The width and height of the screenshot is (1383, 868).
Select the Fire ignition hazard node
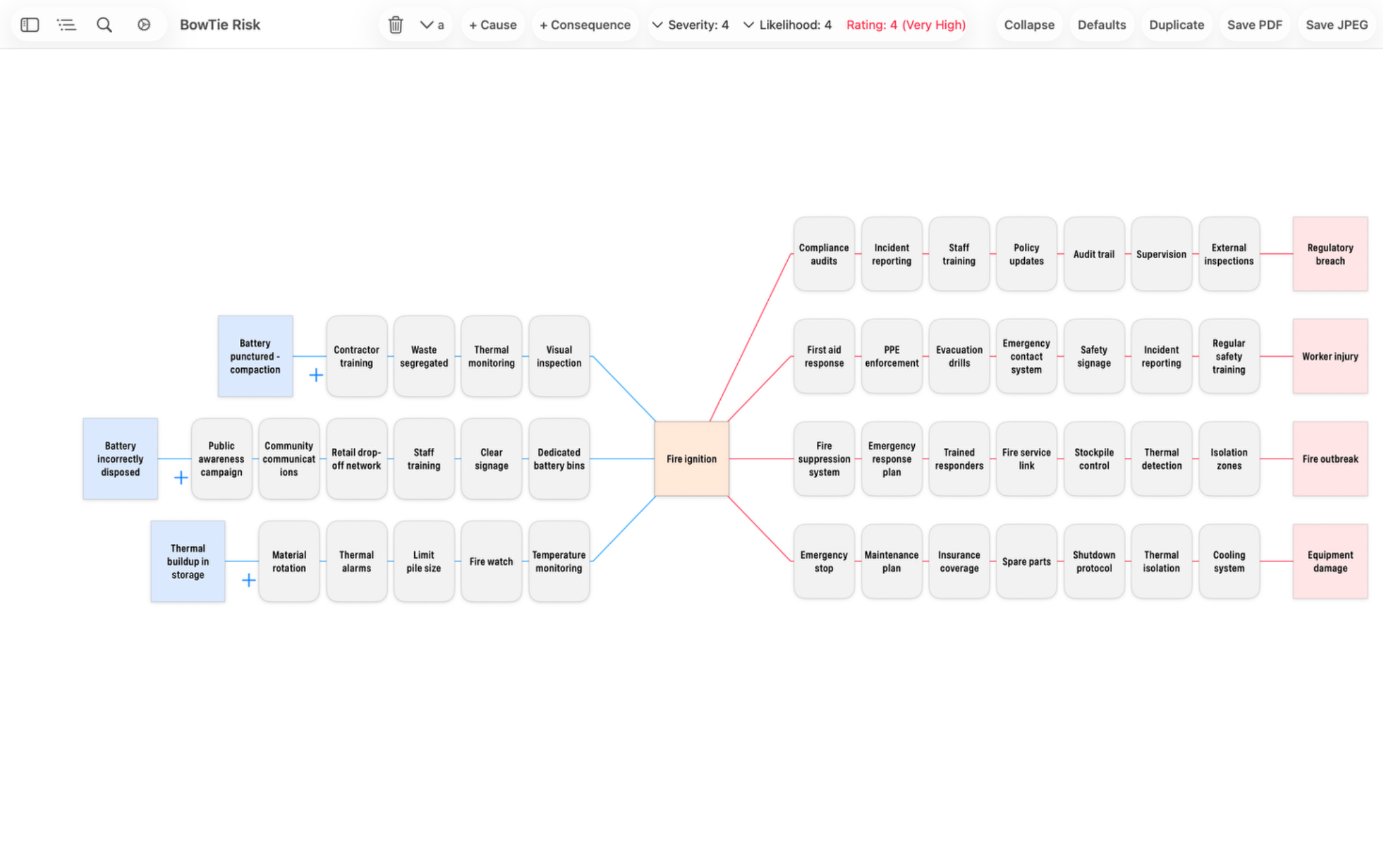[x=691, y=459]
